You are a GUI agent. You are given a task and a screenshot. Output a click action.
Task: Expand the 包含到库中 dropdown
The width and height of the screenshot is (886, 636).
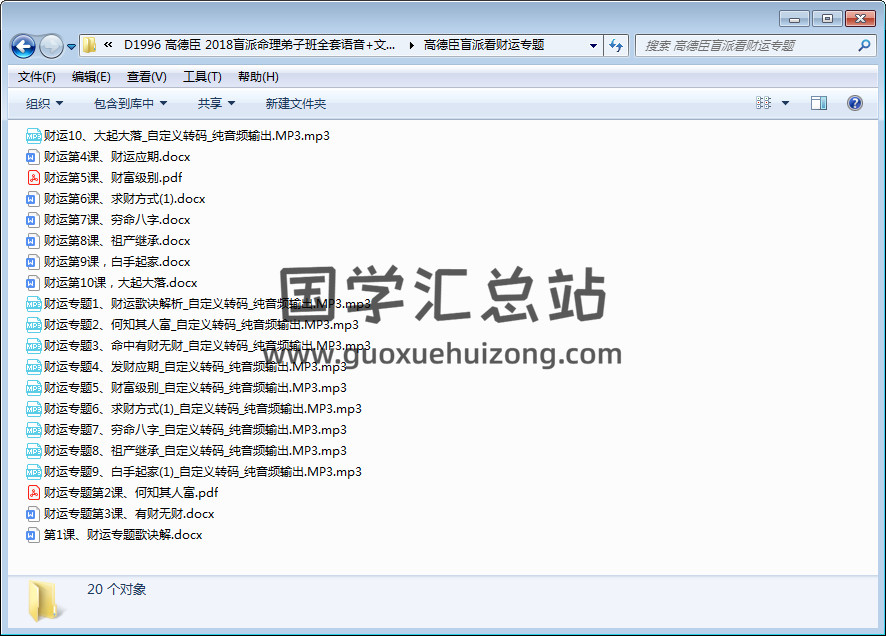131,103
